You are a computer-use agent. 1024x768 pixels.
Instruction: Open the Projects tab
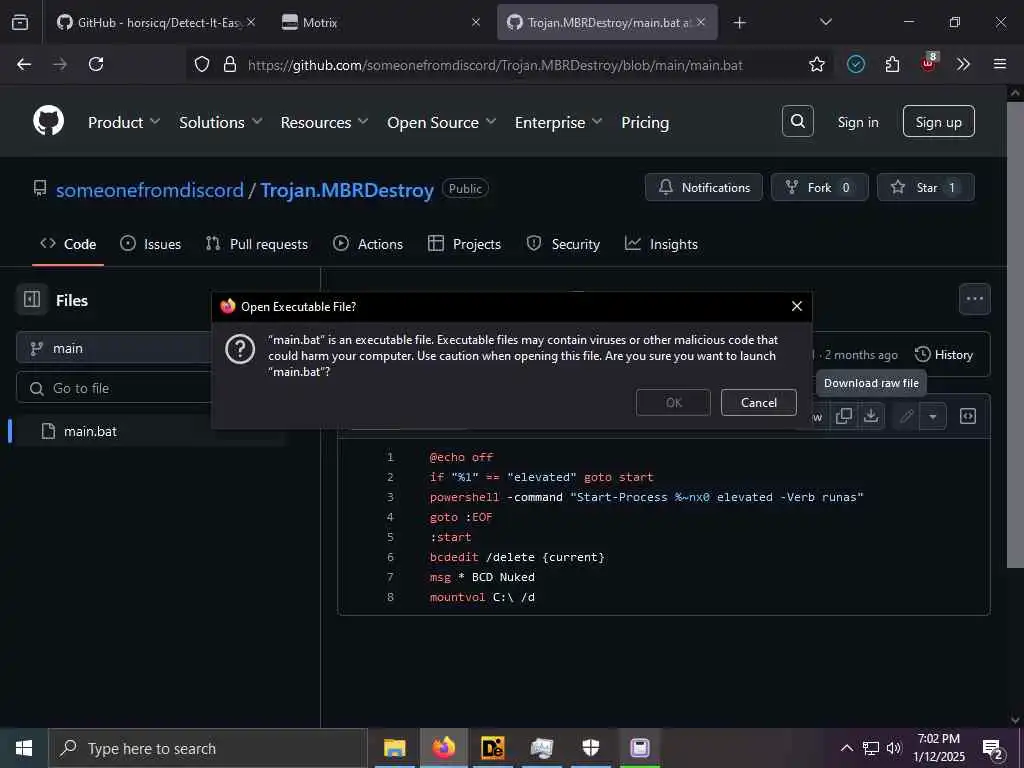[x=464, y=244]
